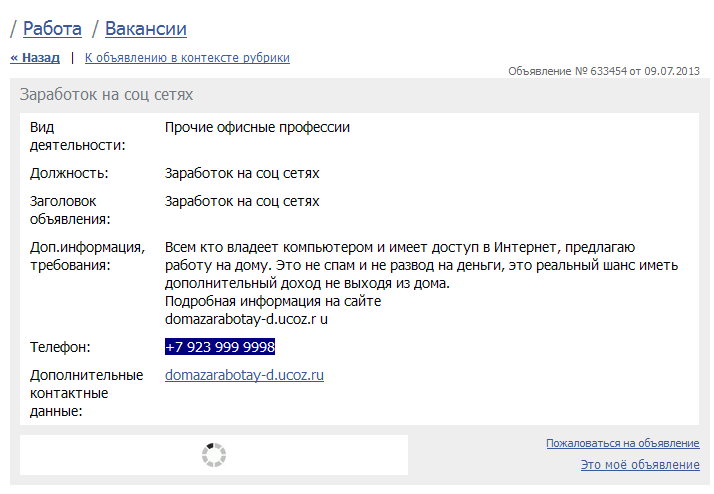Open the underlined domazarabotay-d.ucoz.ru link

pos(244,375)
